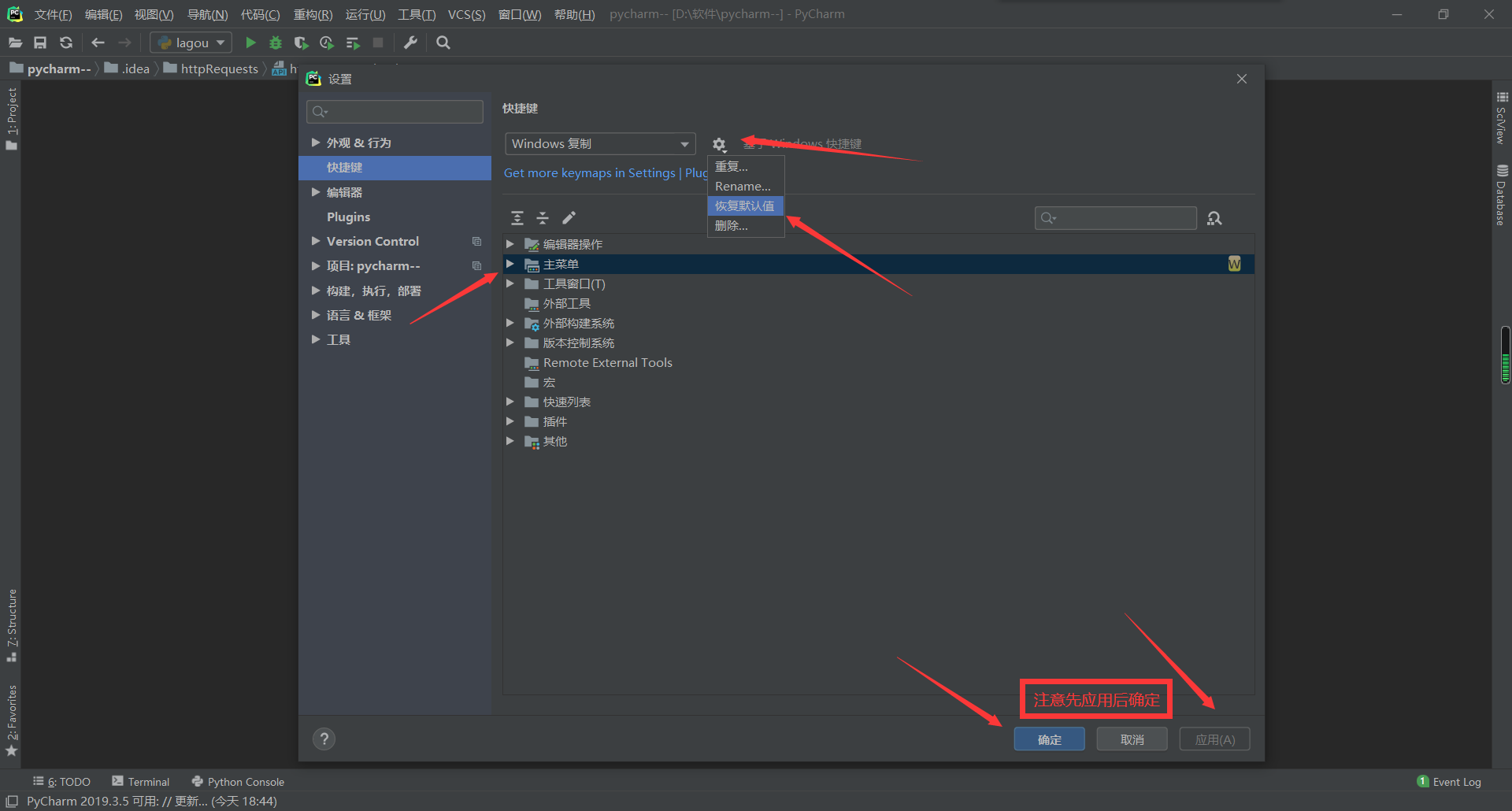Click the pencil edit shortcut icon
This screenshot has height=811, width=1512.
tap(569, 218)
